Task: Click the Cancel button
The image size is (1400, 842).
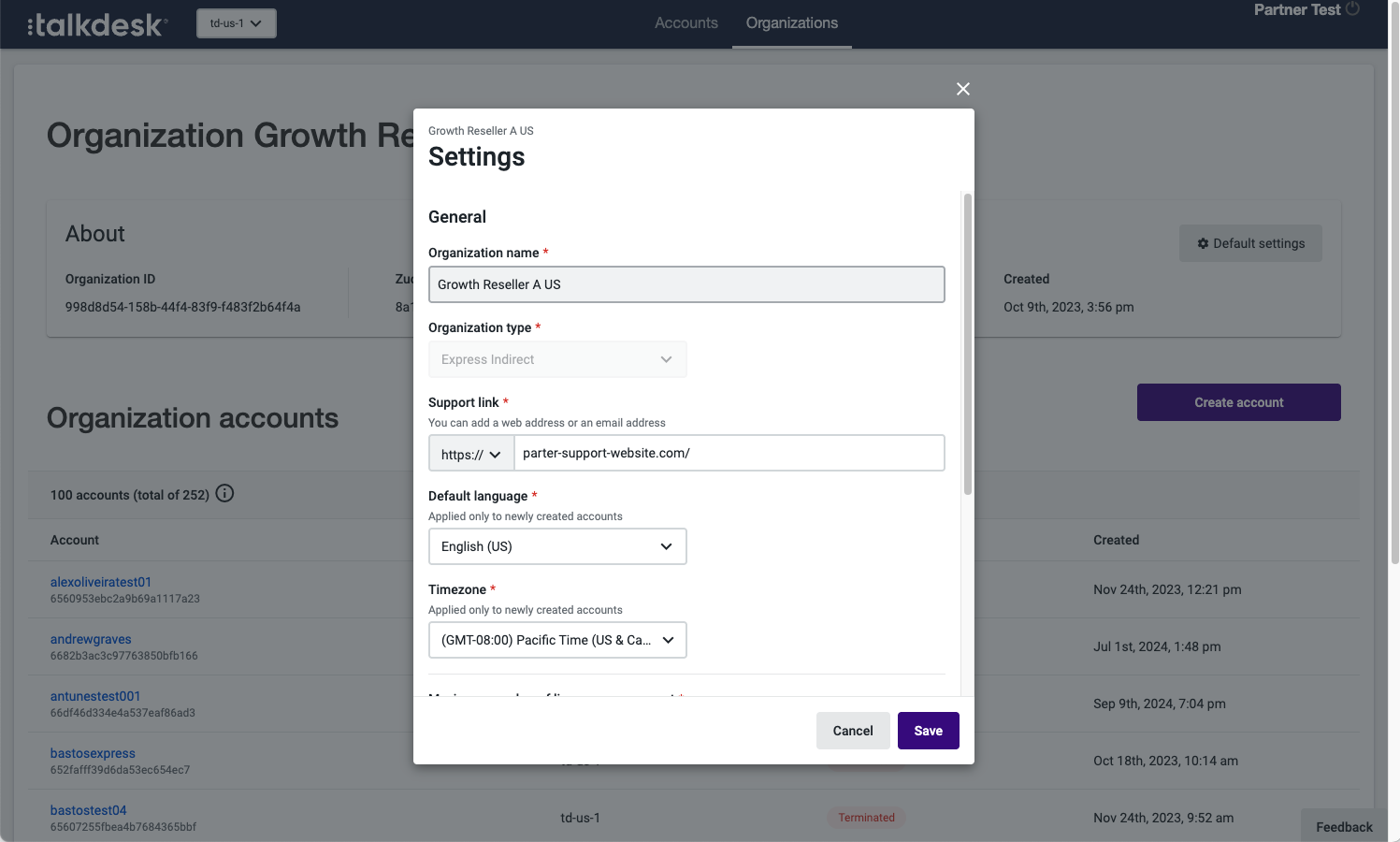Action: click(x=853, y=731)
